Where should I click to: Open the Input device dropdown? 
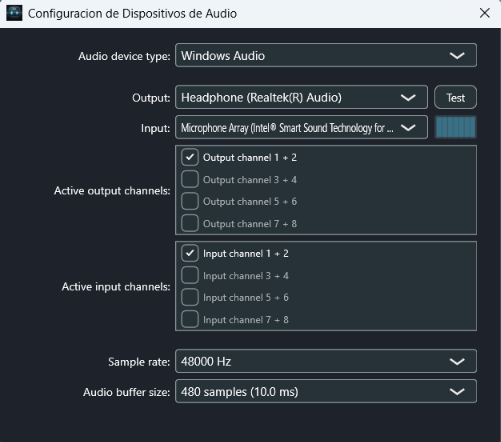coord(301,127)
